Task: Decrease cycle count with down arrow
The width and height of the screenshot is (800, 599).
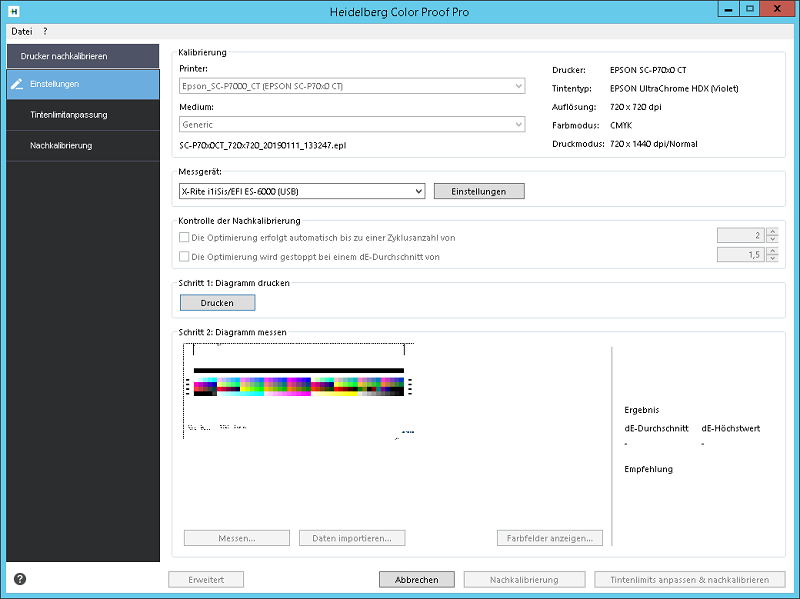Action: pyautogui.click(x=772, y=239)
